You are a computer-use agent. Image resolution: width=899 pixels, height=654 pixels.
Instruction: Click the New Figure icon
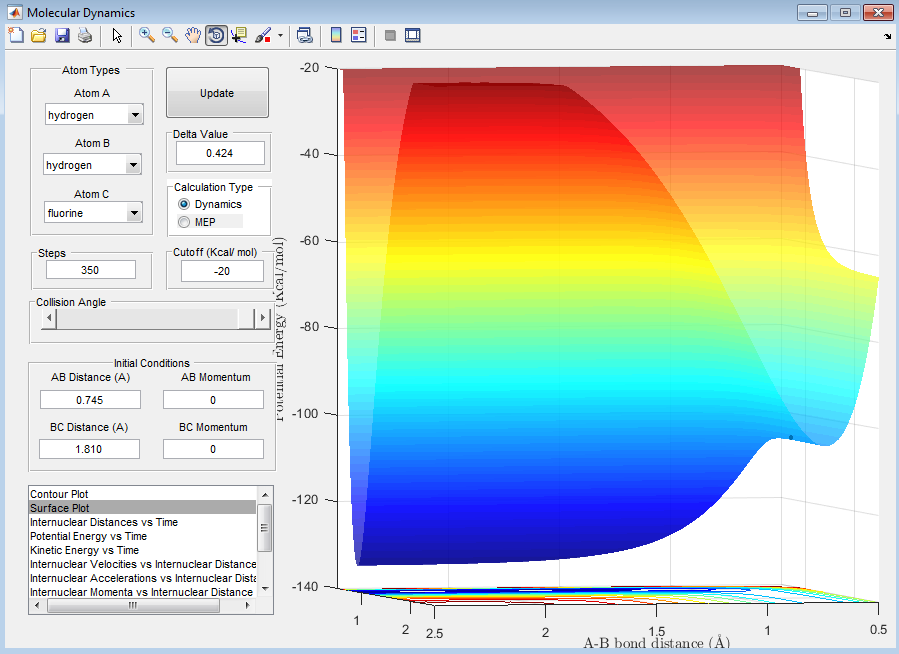click(15, 36)
